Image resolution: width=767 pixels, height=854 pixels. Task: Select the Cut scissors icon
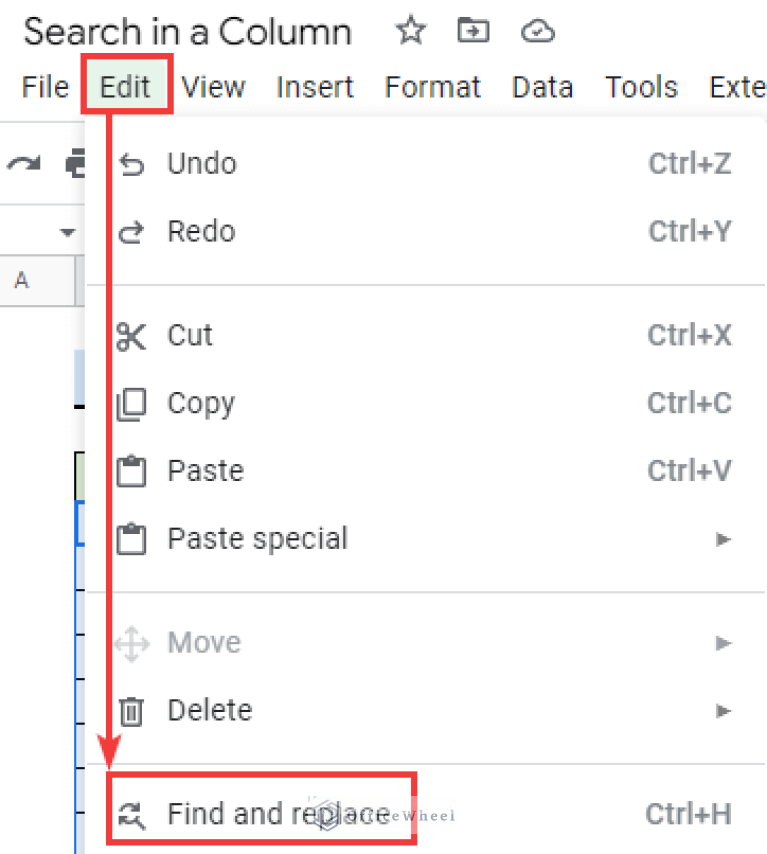pyautogui.click(x=131, y=335)
